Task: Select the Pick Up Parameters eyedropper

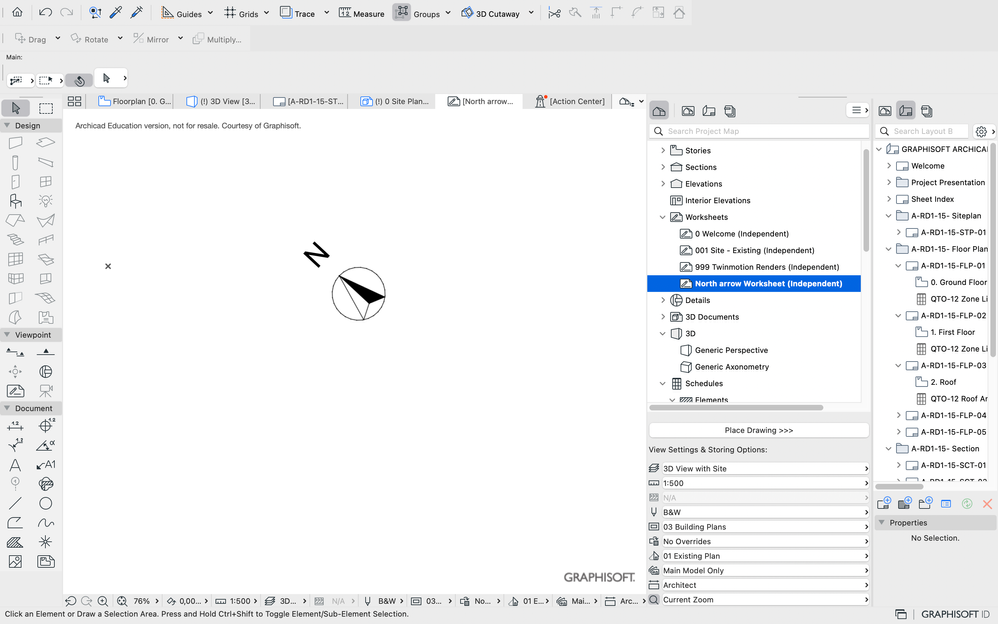Action: (x=116, y=12)
